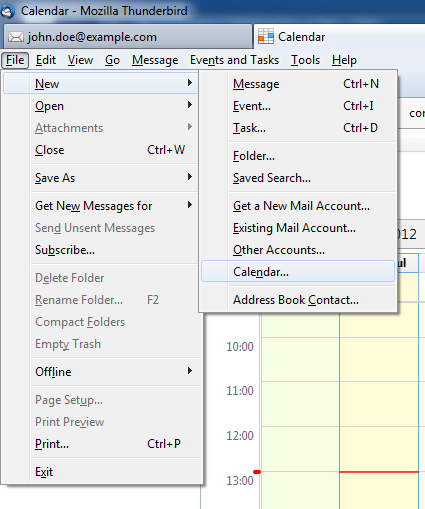This screenshot has height=509, width=425.
Task: Select Address Book Contact... entry
Action: coord(298,300)
